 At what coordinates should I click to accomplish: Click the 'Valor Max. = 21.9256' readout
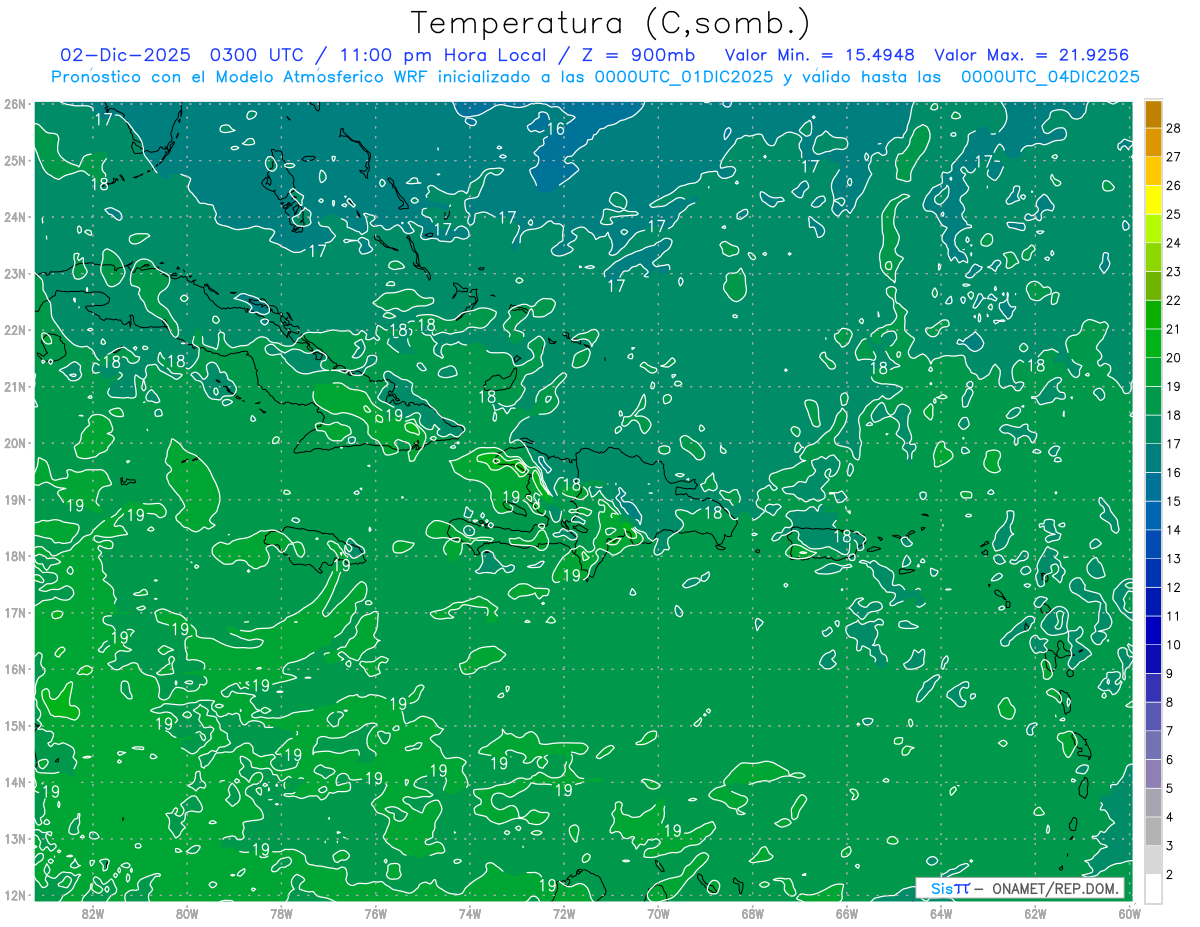[x=1032, y=54]
